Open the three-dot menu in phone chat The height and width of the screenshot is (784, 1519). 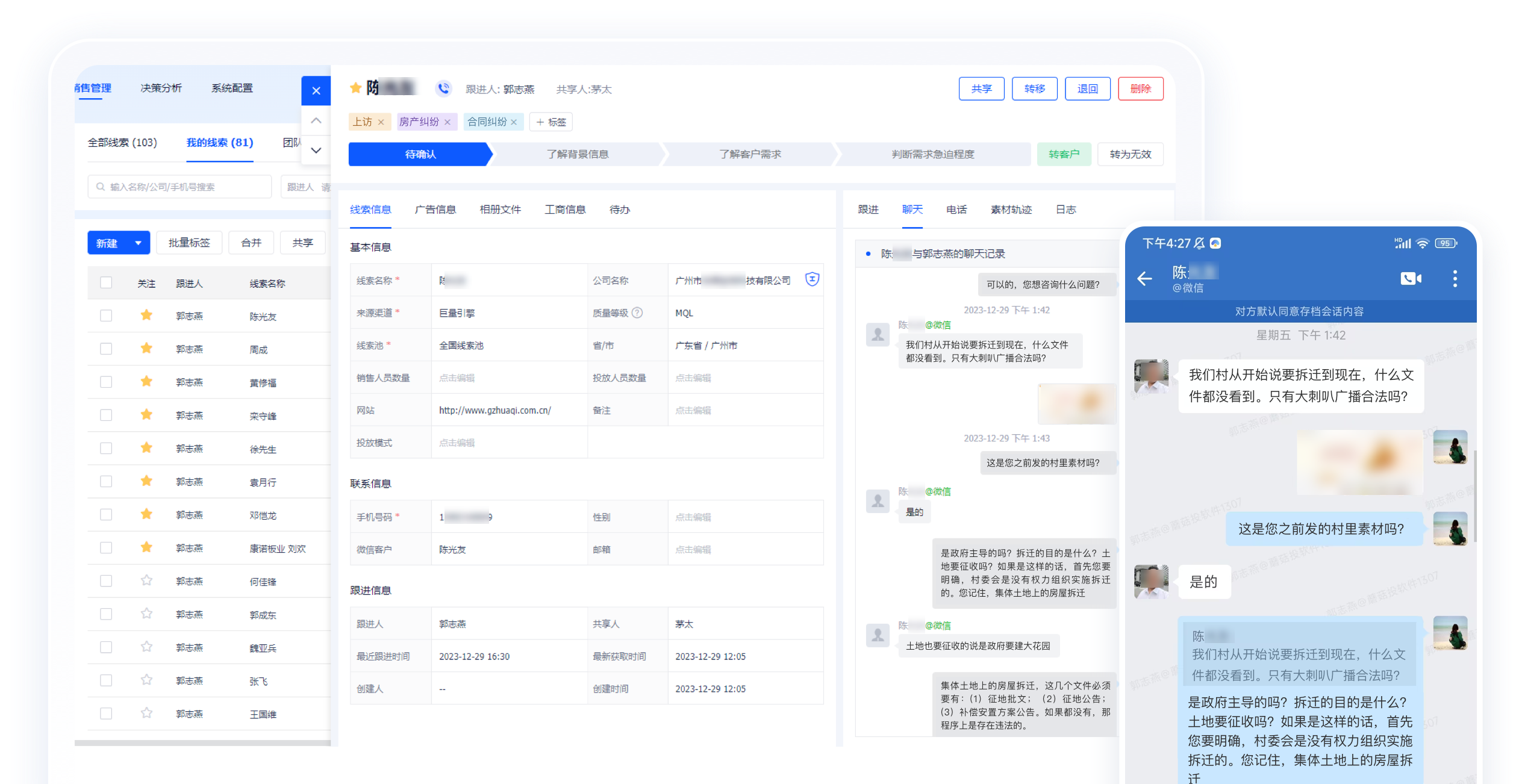[x=1455, y=278]
